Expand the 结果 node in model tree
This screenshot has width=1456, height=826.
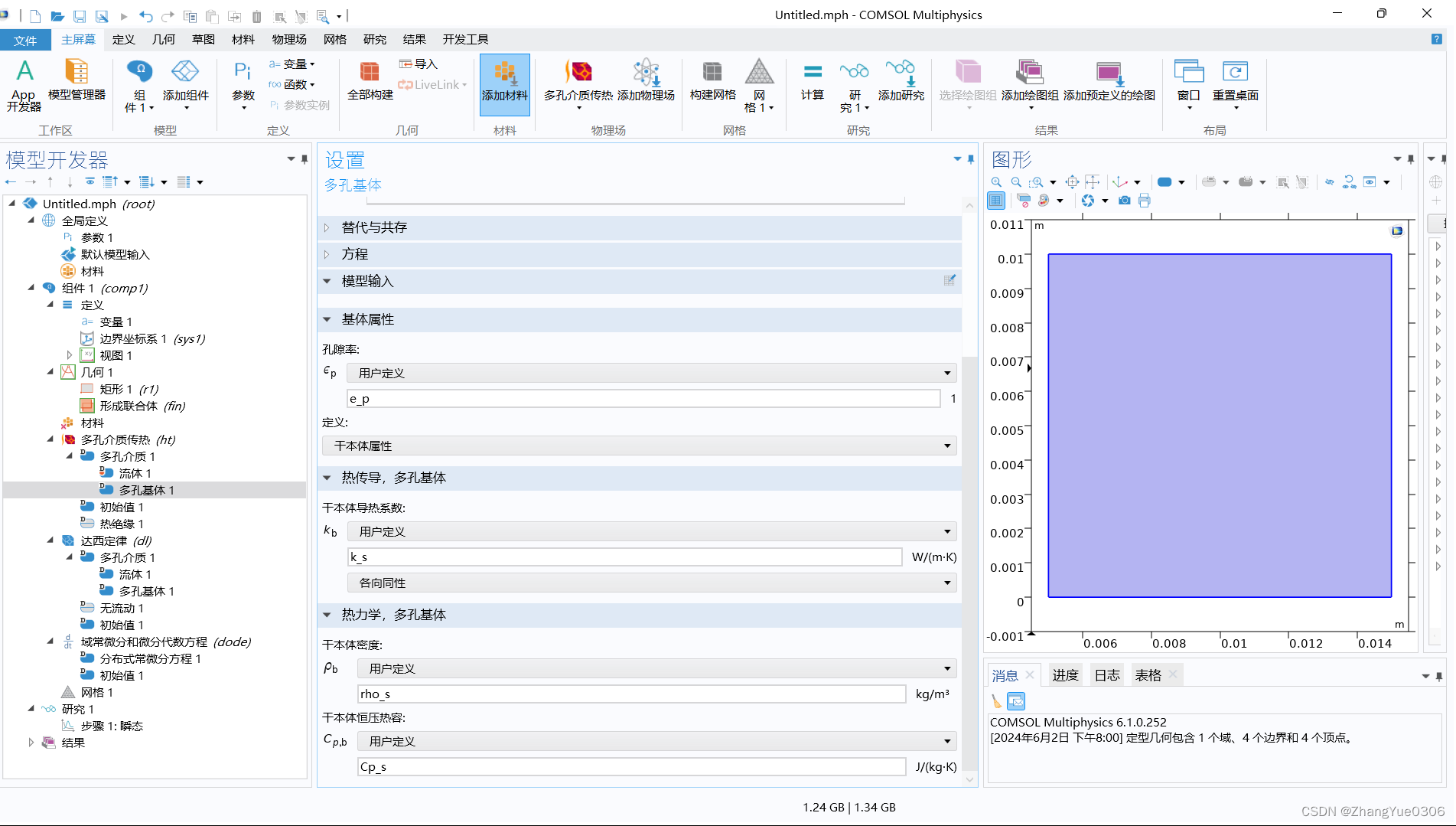31,743
